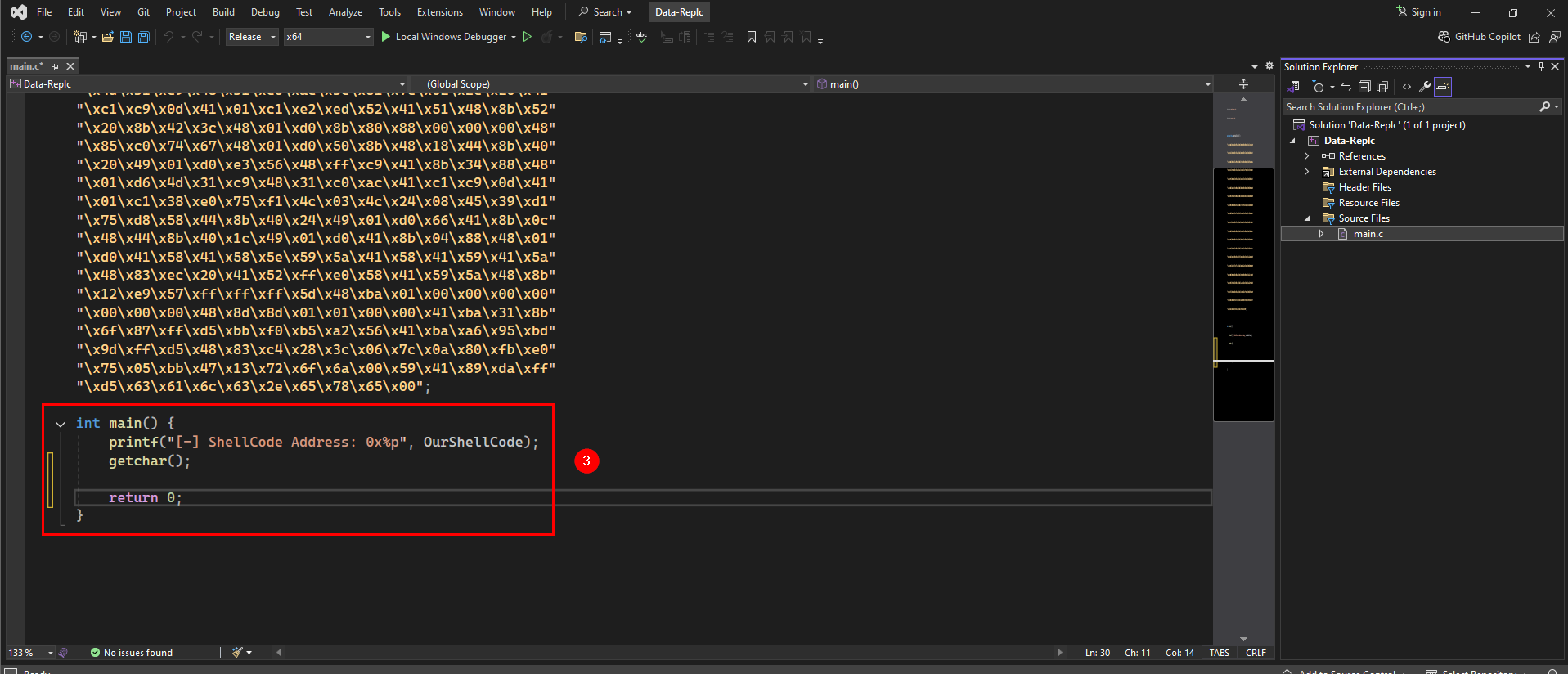1568x674 pixels.
Task: Click the toolbar spell checker abc icon
Action: pos(642,37)
